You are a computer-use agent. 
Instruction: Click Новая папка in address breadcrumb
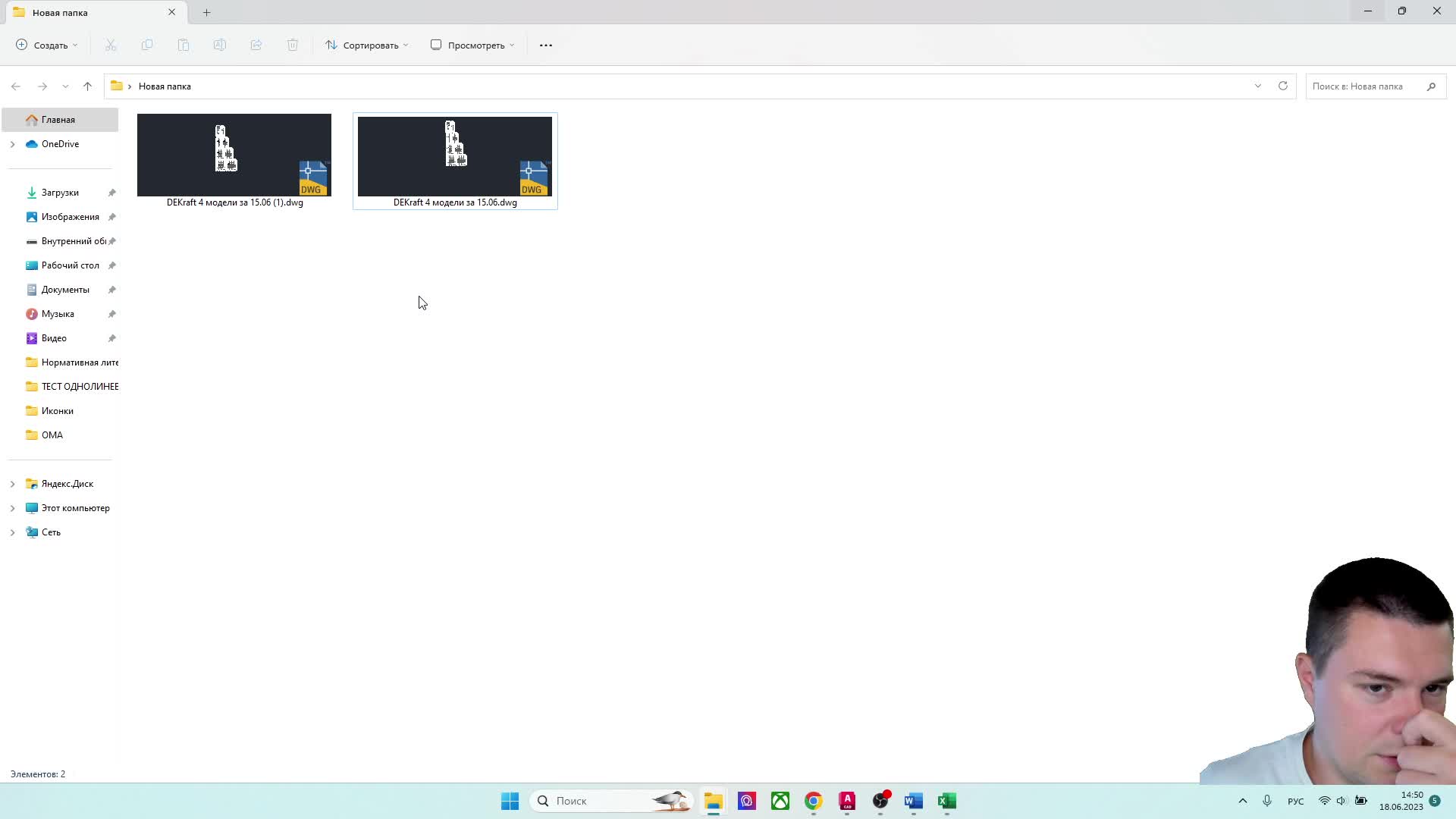[165, 86]
